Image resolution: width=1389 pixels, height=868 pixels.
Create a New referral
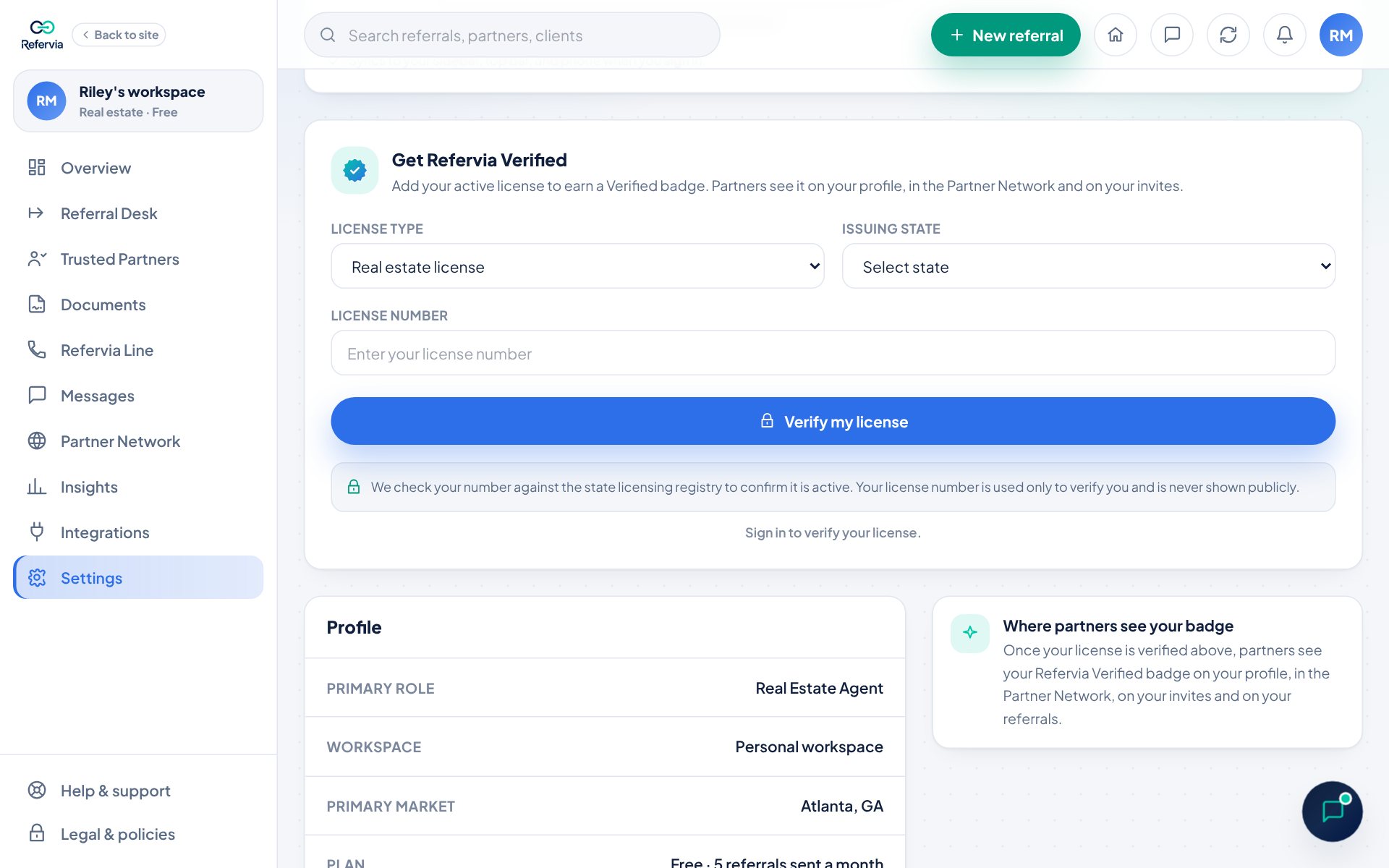pos(1006,35)
